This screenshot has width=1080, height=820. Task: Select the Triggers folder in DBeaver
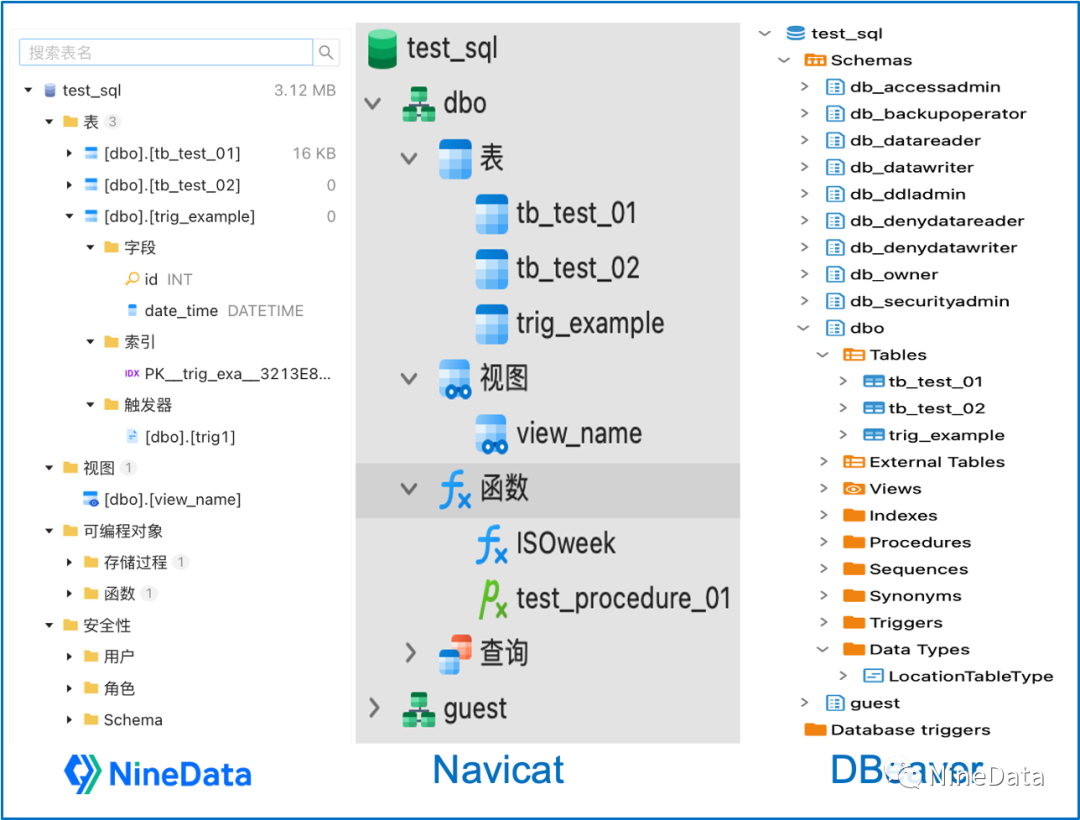coord(906,623)
